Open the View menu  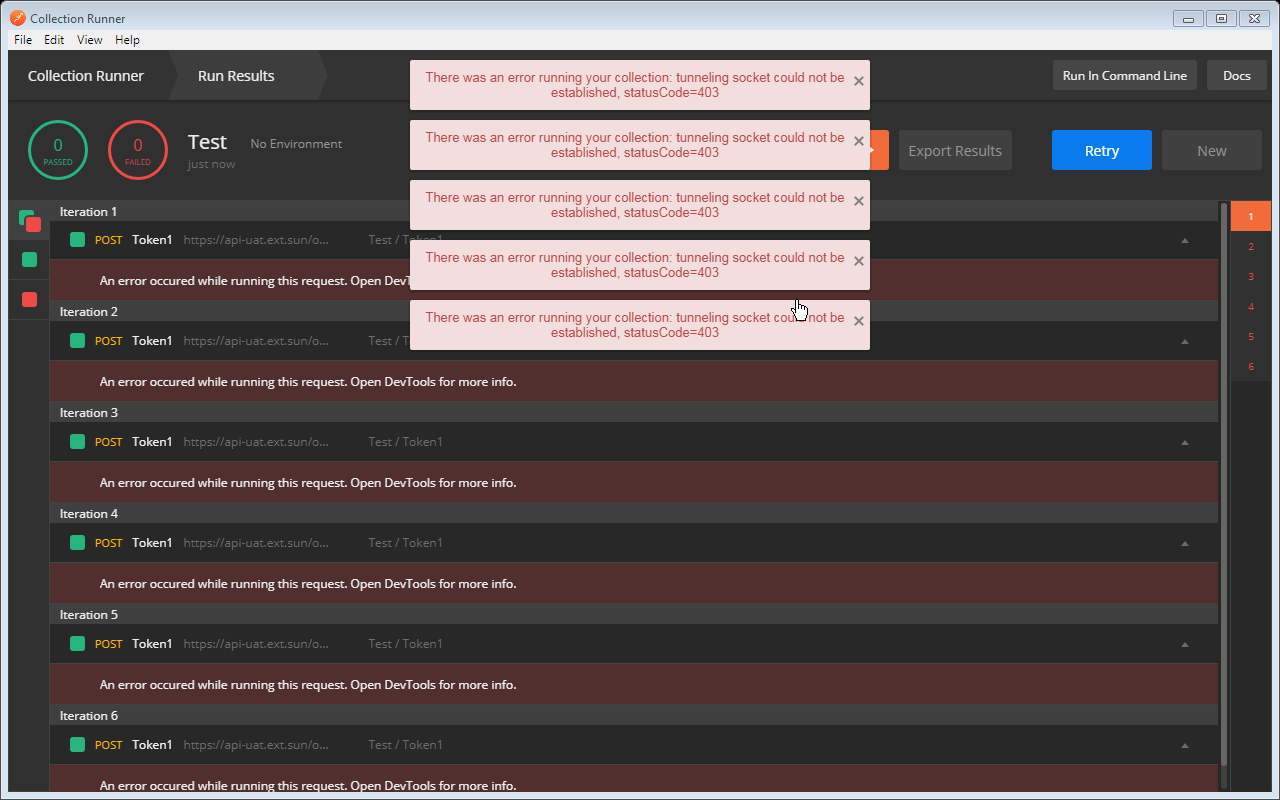coord(89,40)
